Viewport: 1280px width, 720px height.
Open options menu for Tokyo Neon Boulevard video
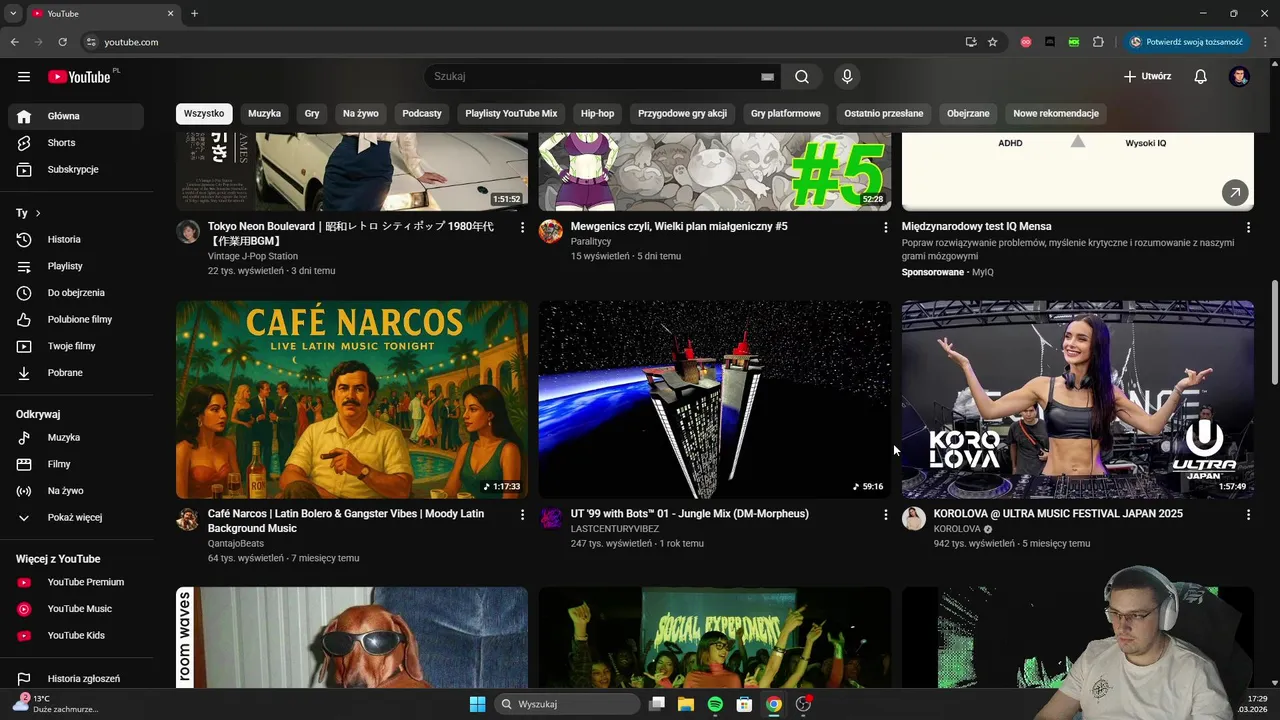[522, 228]
